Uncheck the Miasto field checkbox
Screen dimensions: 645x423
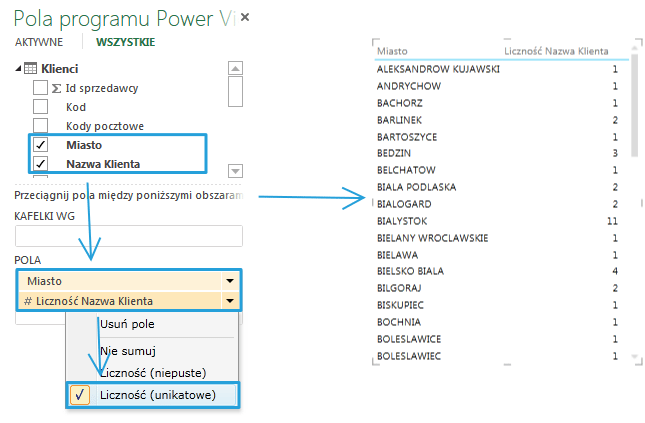pos(41,145)
